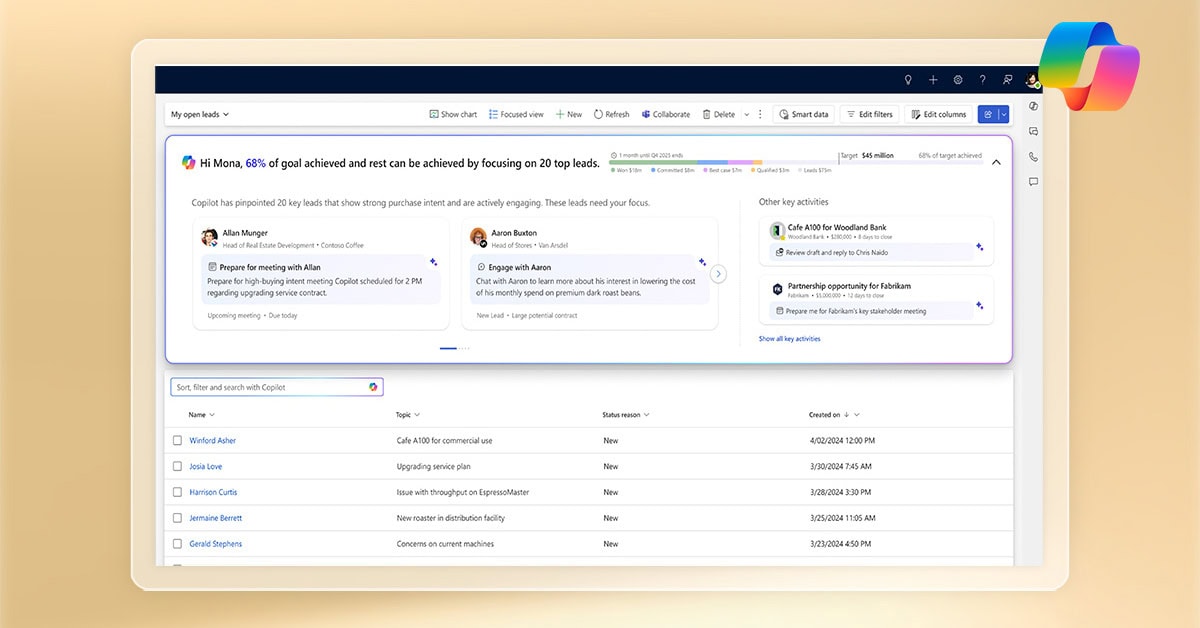This screenshot has height=628, width=1200.
Task: Click the blue share button
Action: (987, 114)
